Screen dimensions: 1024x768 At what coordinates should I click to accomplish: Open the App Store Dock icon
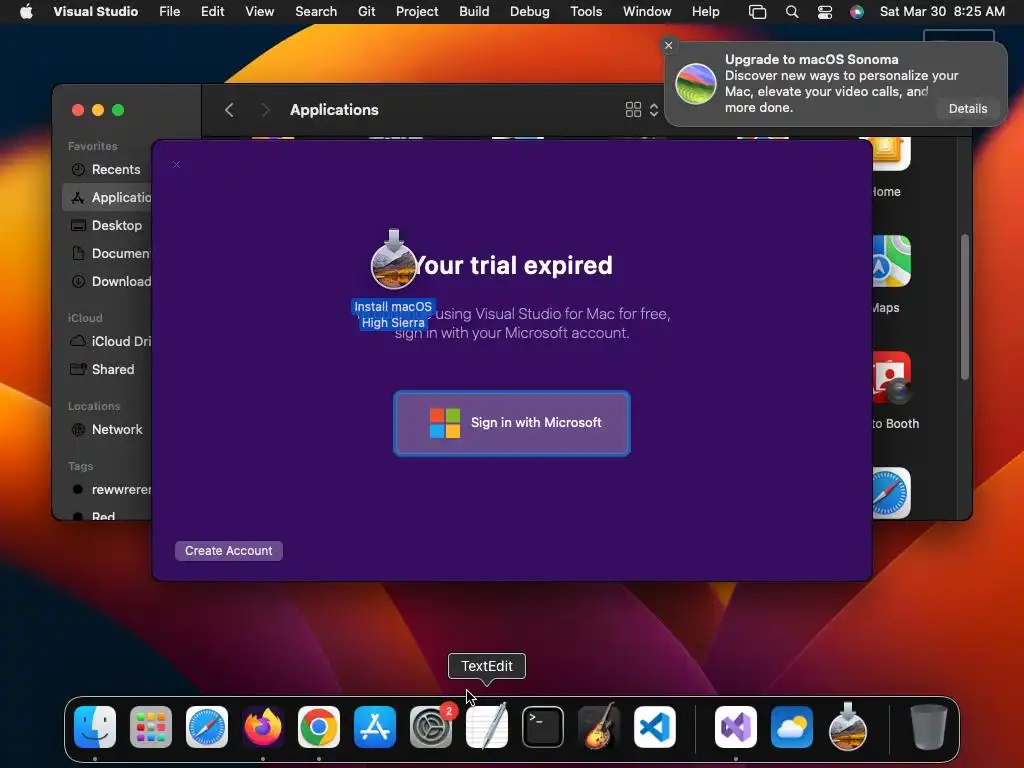pos(375,727)
